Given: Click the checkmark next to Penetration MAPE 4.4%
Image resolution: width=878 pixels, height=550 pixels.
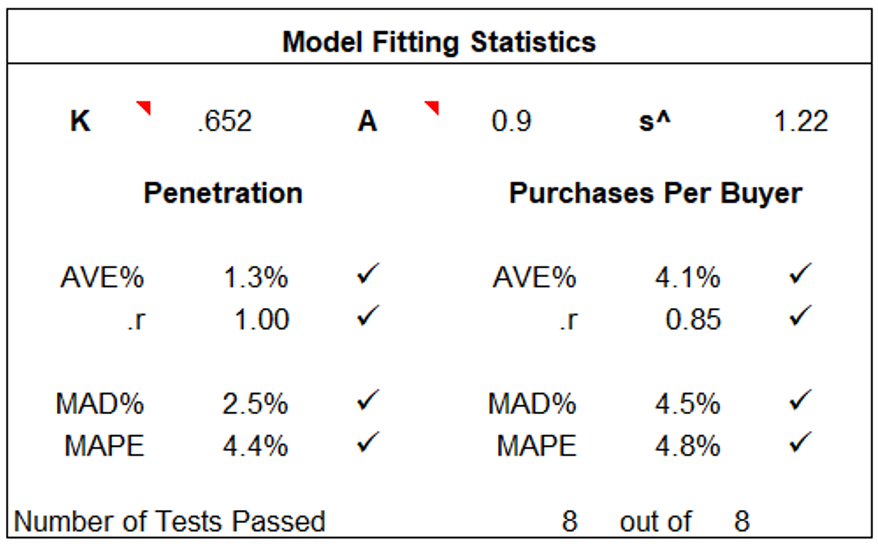Looking at the screenshot, I should [x=367, y=443].
